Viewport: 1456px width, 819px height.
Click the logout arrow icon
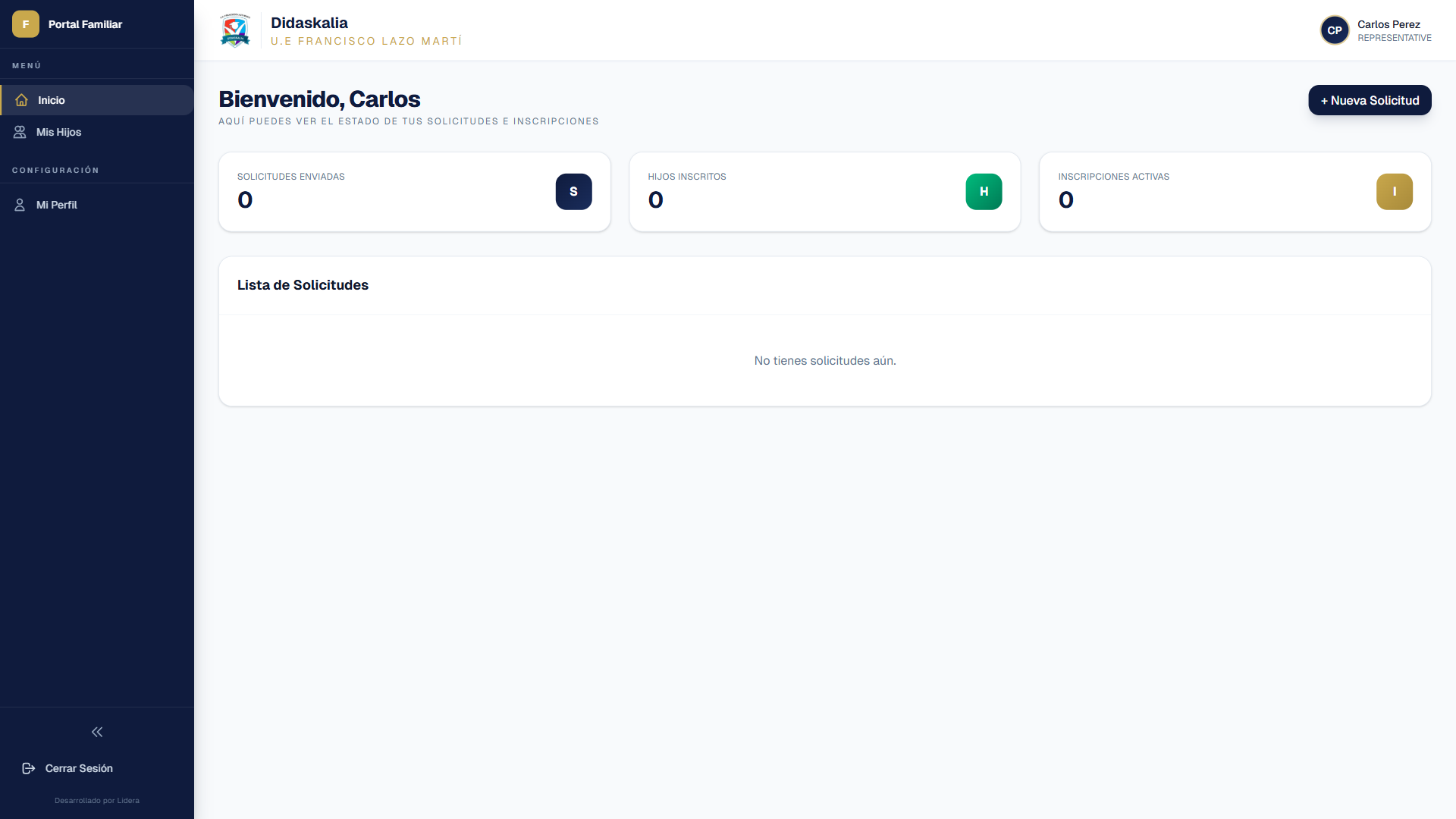tap(29, 768)
